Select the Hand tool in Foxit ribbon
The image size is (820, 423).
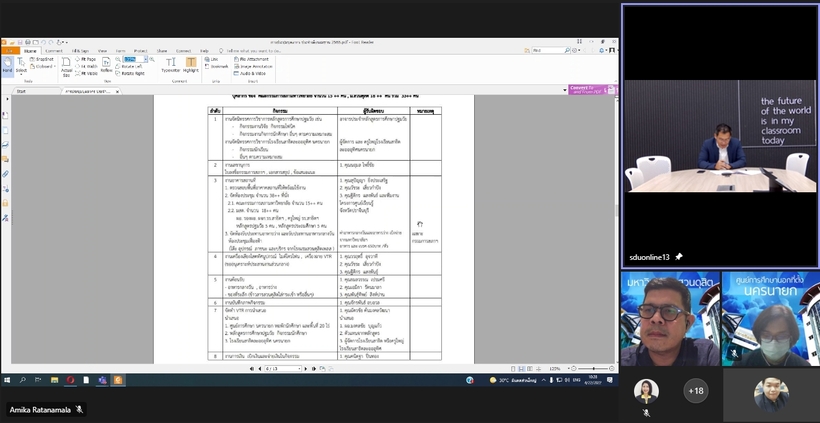click(7, 65)
